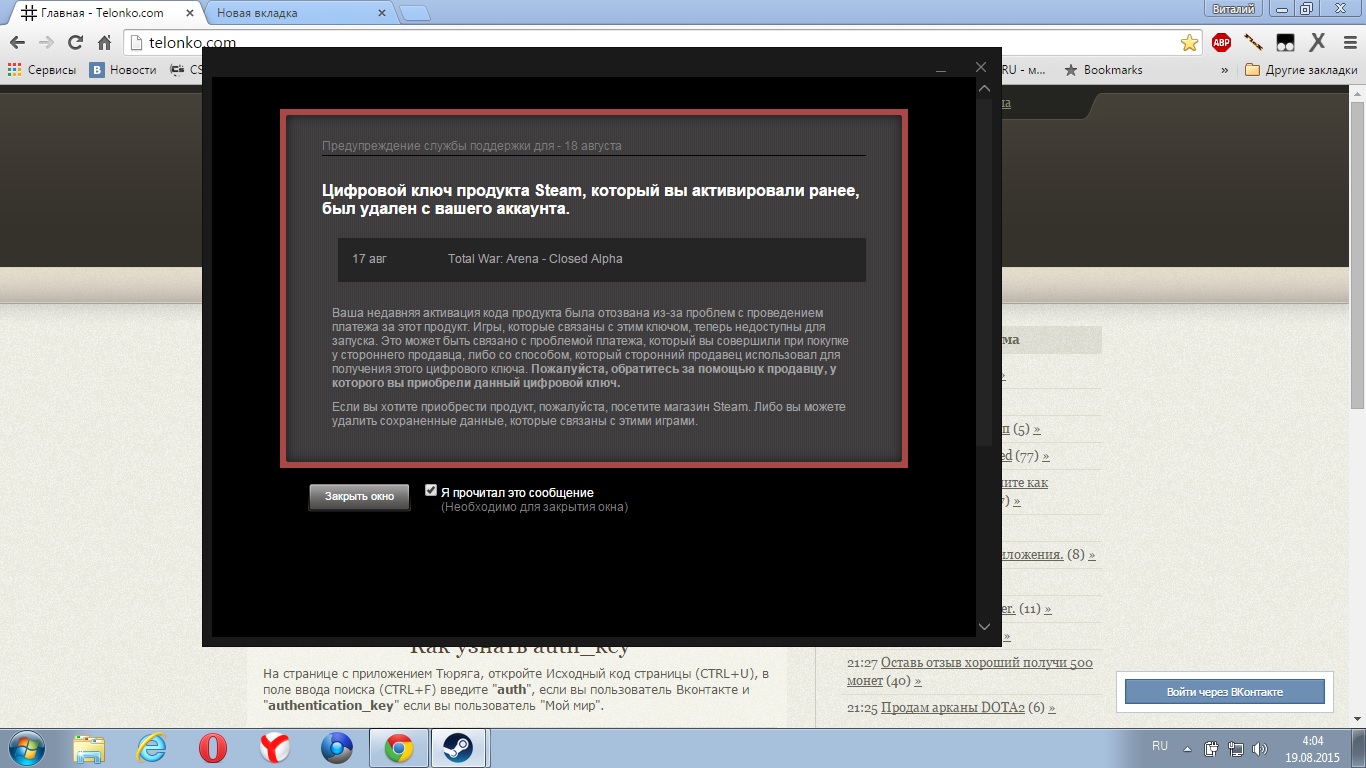The height and width of the screenshot is (768, 1366).
Task: Open network status tray icon
Action: pyautogui.click(x=1236, y=748)
